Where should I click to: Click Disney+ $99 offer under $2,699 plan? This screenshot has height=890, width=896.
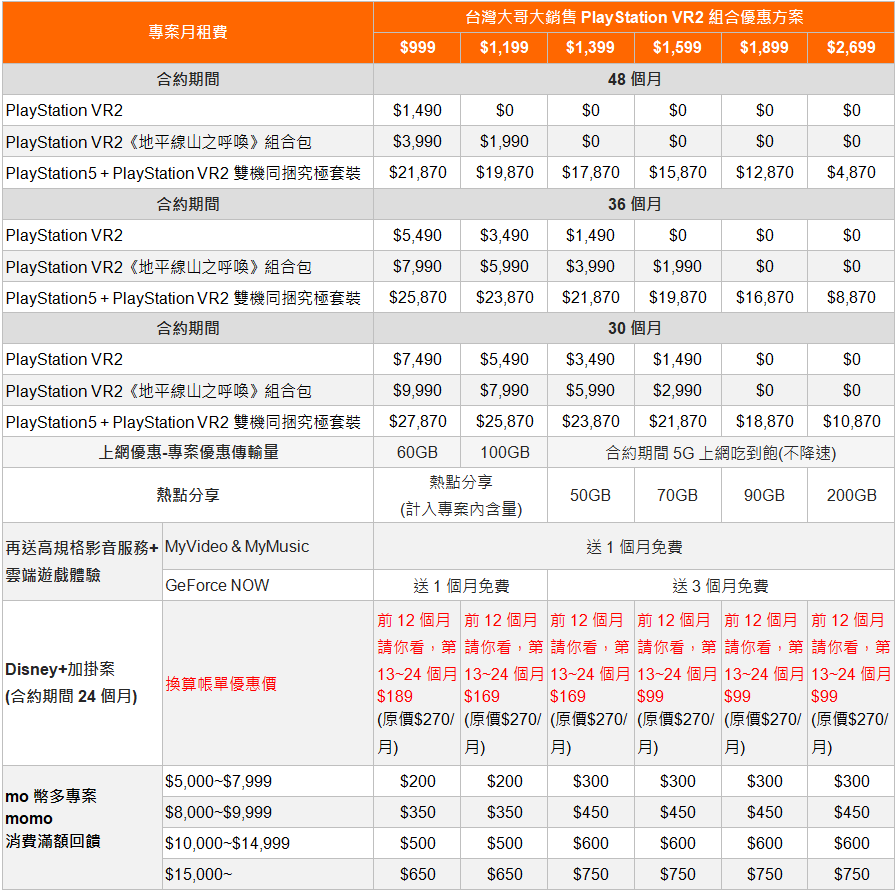[851, 683]
